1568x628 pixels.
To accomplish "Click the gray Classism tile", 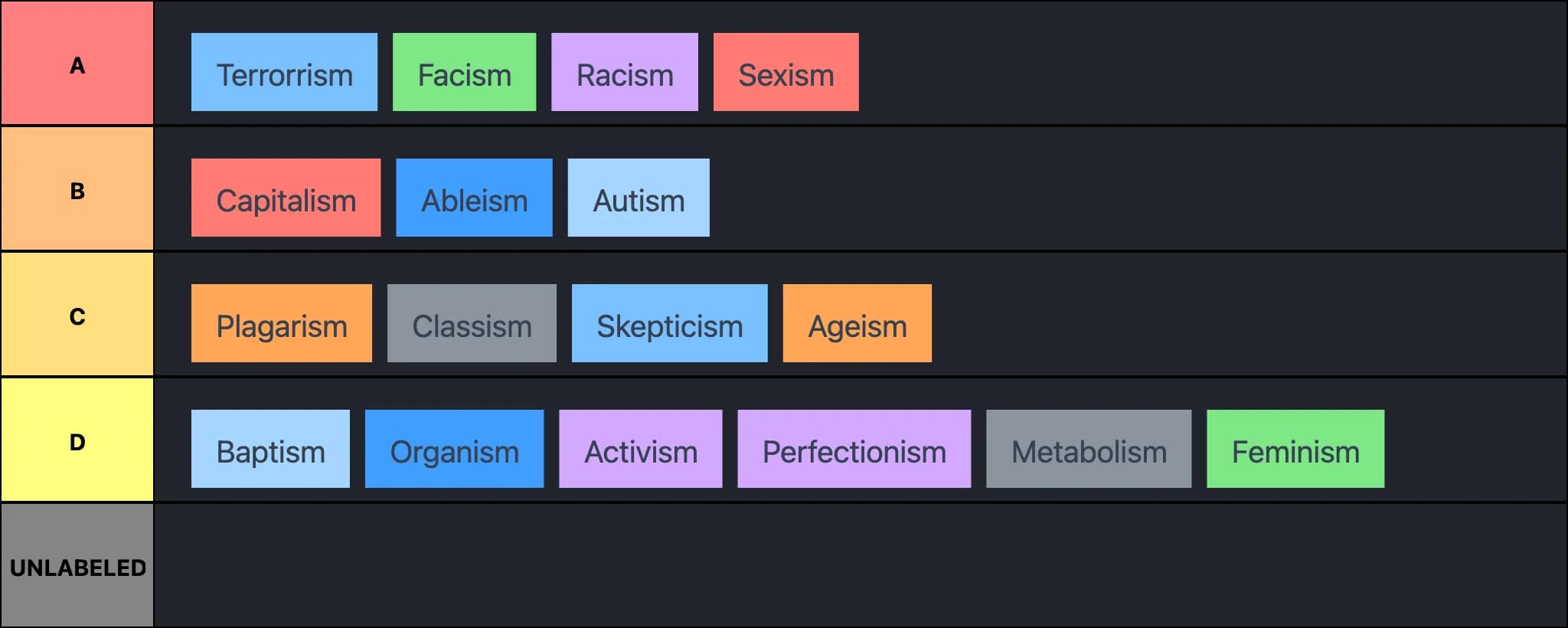I will pyautogui.click(x=472, y=324).
